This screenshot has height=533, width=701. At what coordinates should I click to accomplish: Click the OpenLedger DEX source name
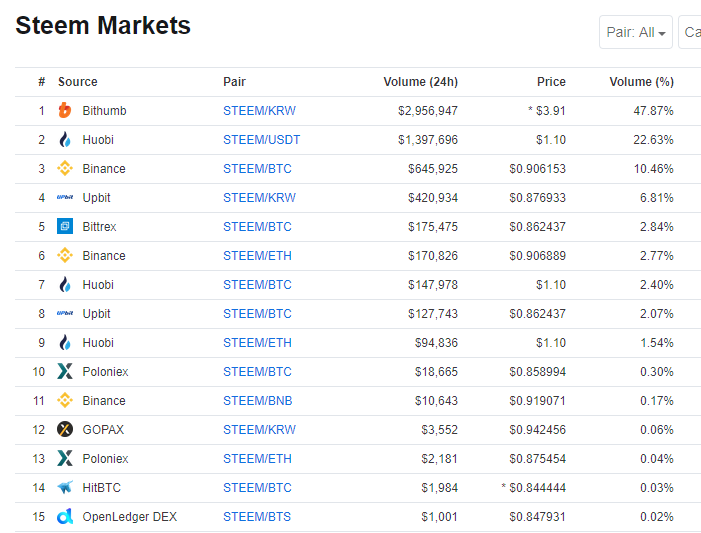click(130, 517)
